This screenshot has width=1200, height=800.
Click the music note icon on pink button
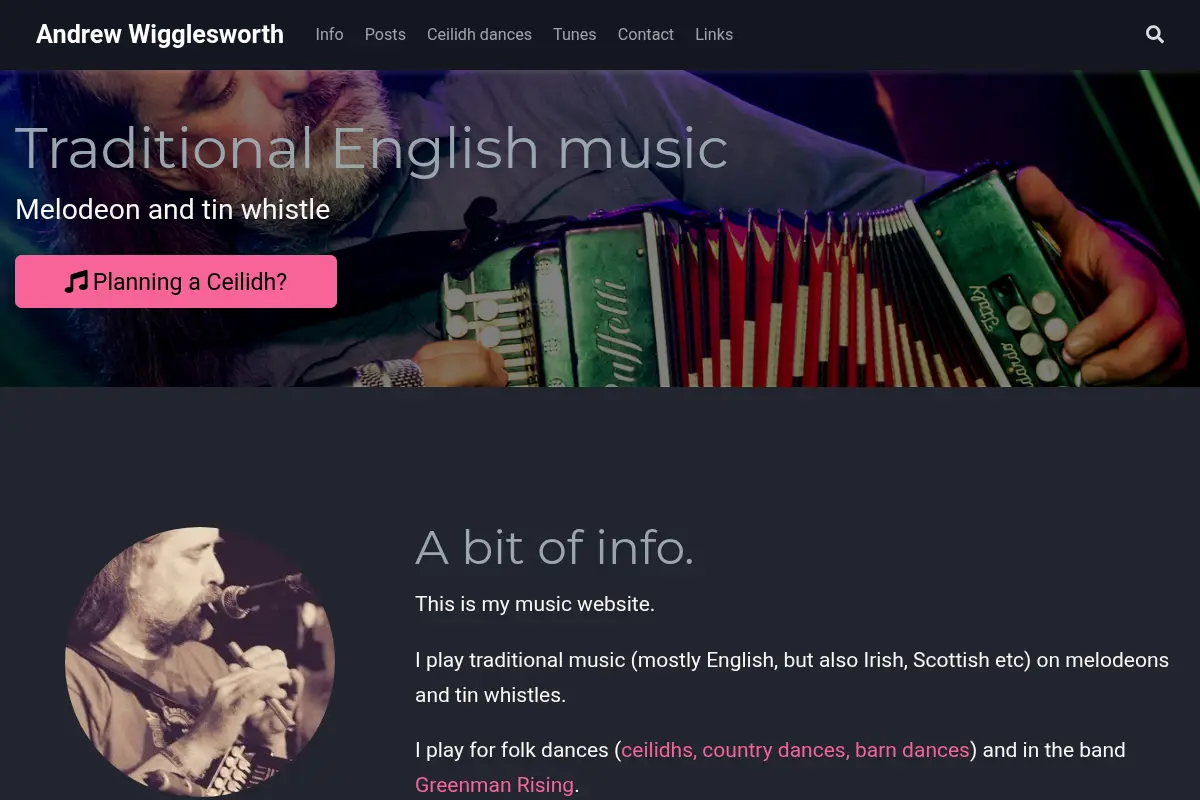76,282
